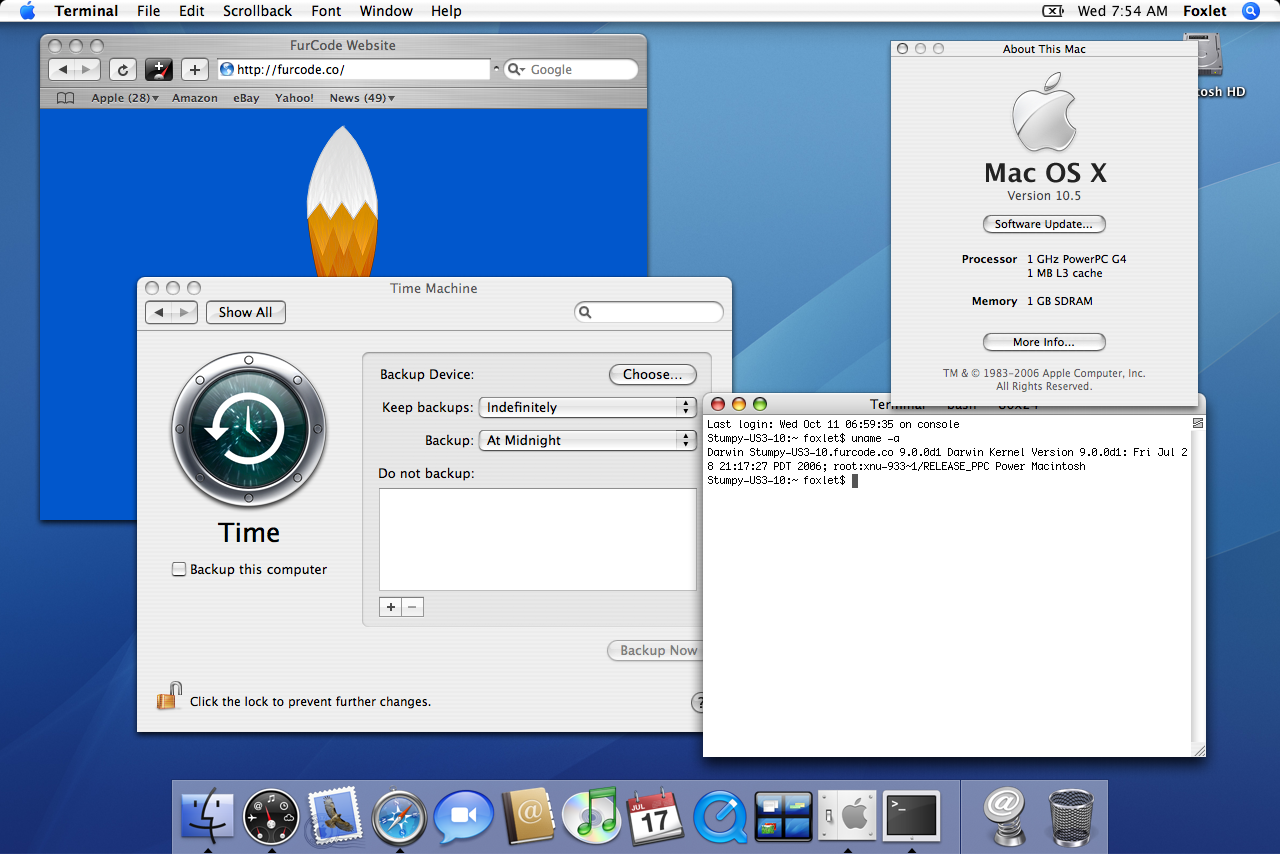Add item to Do not backup list
This screenshot has height=854, width=1280.
click(390, 607)
